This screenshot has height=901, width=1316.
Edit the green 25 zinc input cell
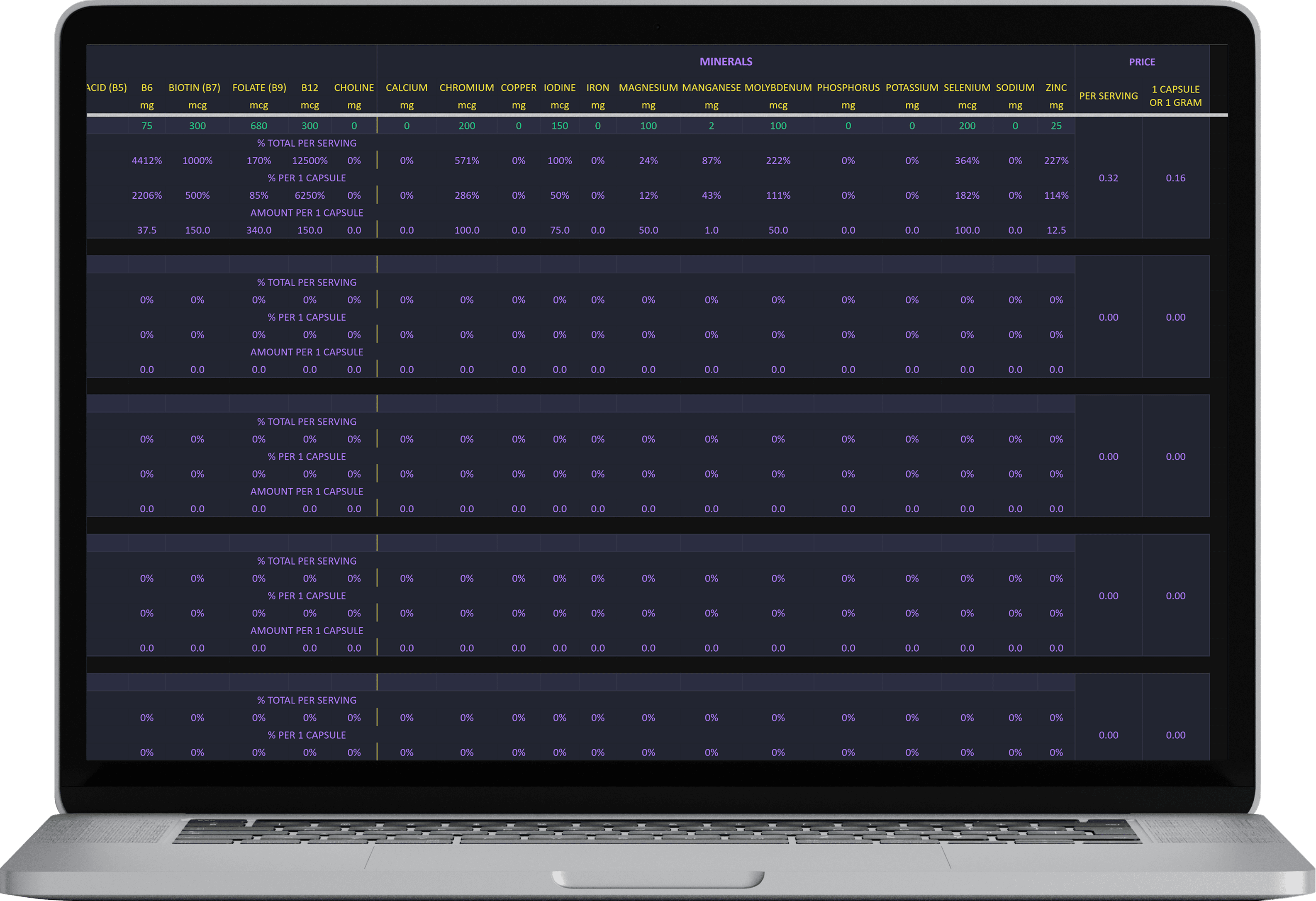1055,126
